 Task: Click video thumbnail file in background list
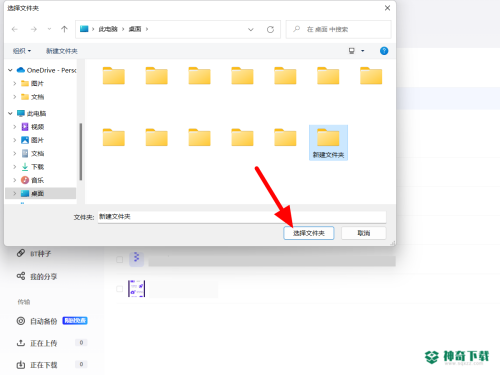point(136,289)
